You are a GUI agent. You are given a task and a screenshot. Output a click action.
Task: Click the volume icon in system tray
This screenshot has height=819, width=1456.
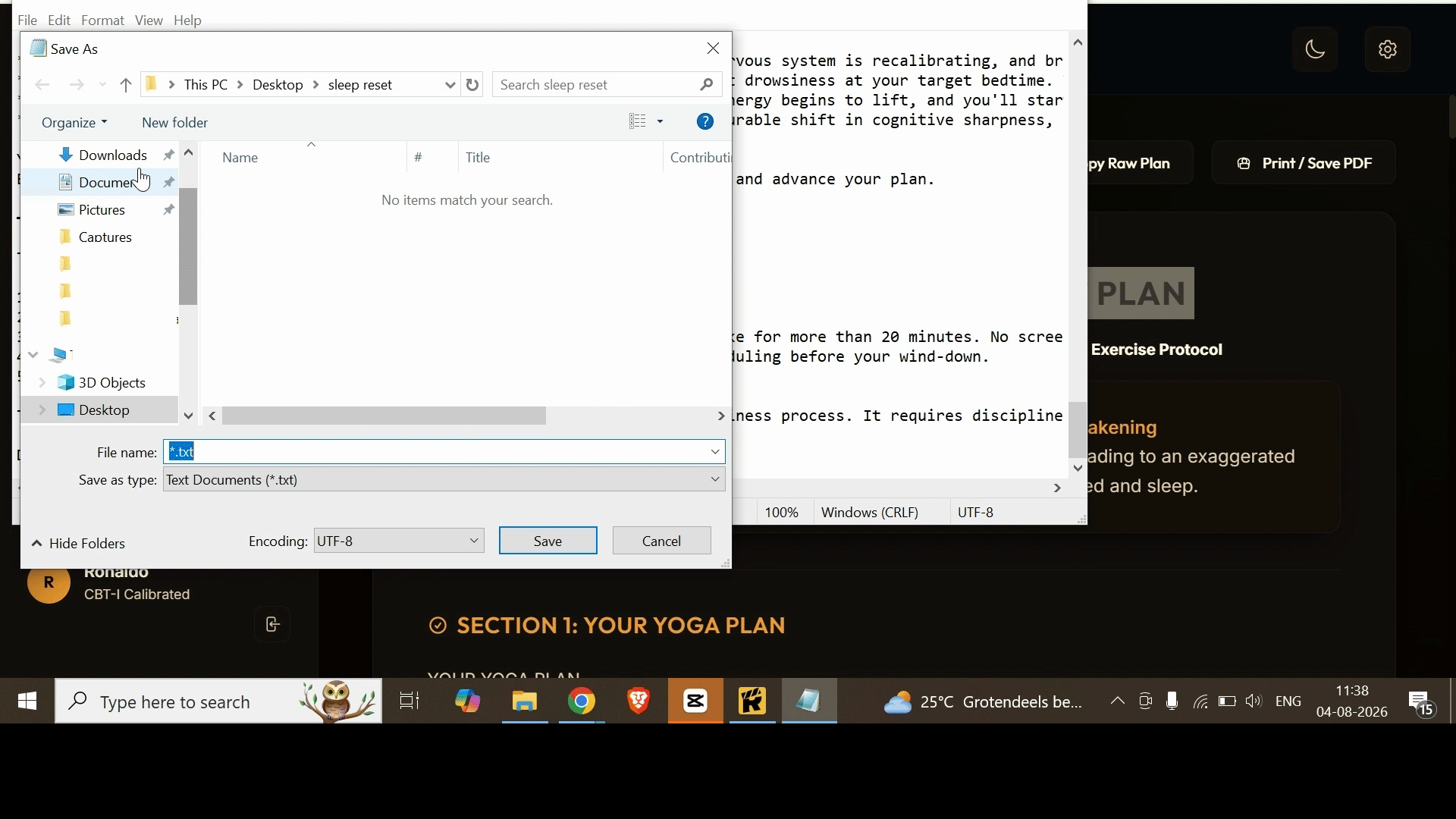point(1254,701)
